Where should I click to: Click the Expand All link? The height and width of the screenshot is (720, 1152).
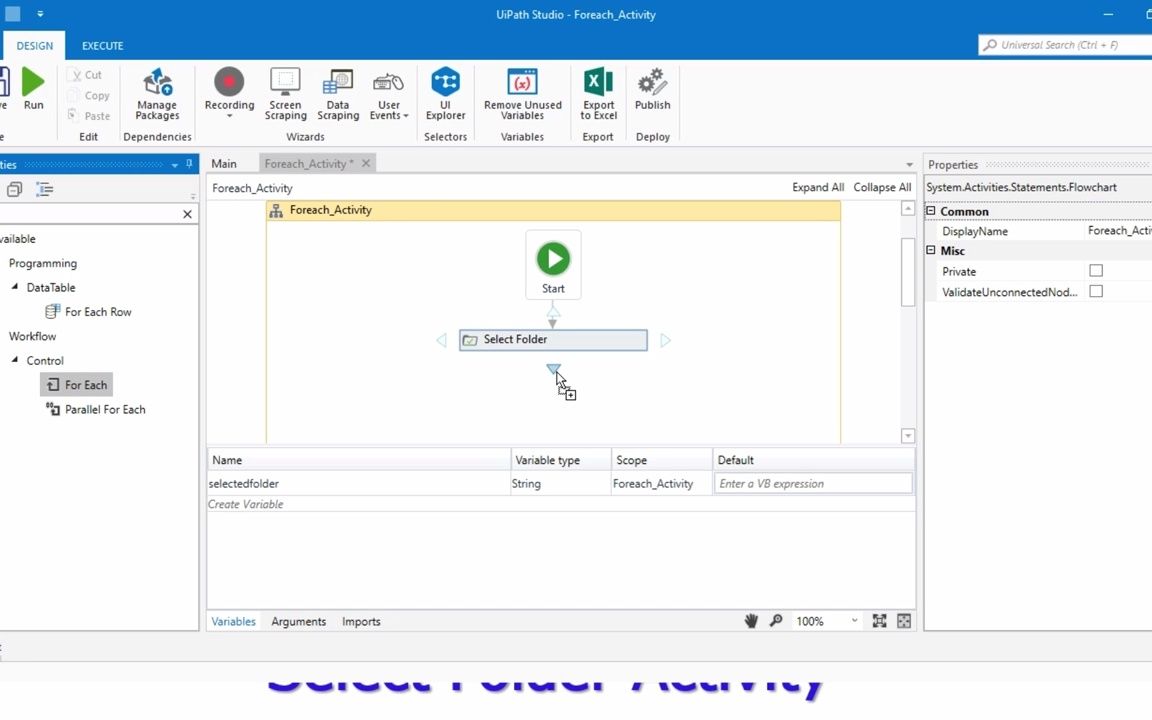pos(817,187)
